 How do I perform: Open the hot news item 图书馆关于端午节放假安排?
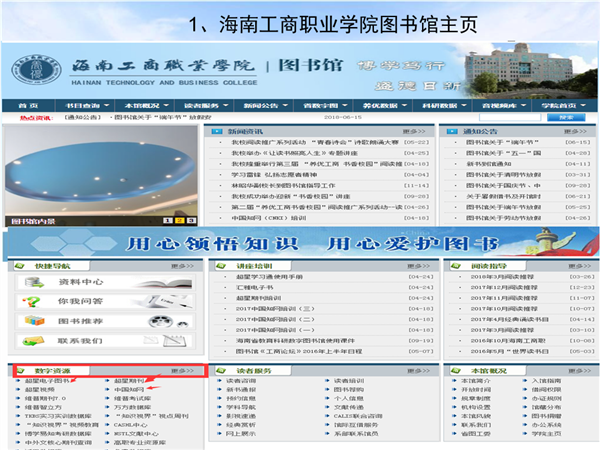(163, 117)
